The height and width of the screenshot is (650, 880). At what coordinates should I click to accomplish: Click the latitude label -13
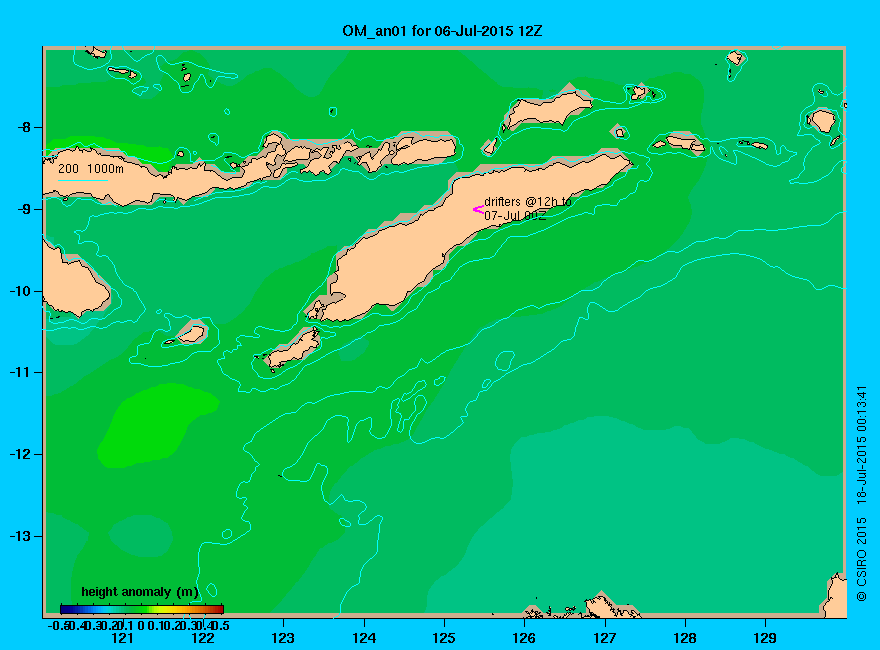[x=20, y=536]
